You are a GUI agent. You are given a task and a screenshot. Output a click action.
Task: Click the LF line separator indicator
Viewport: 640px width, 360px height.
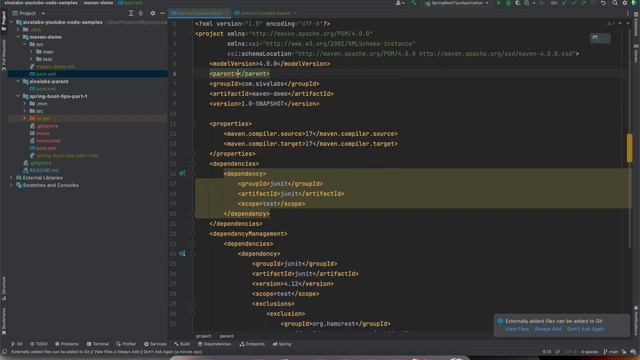(557, 352)
